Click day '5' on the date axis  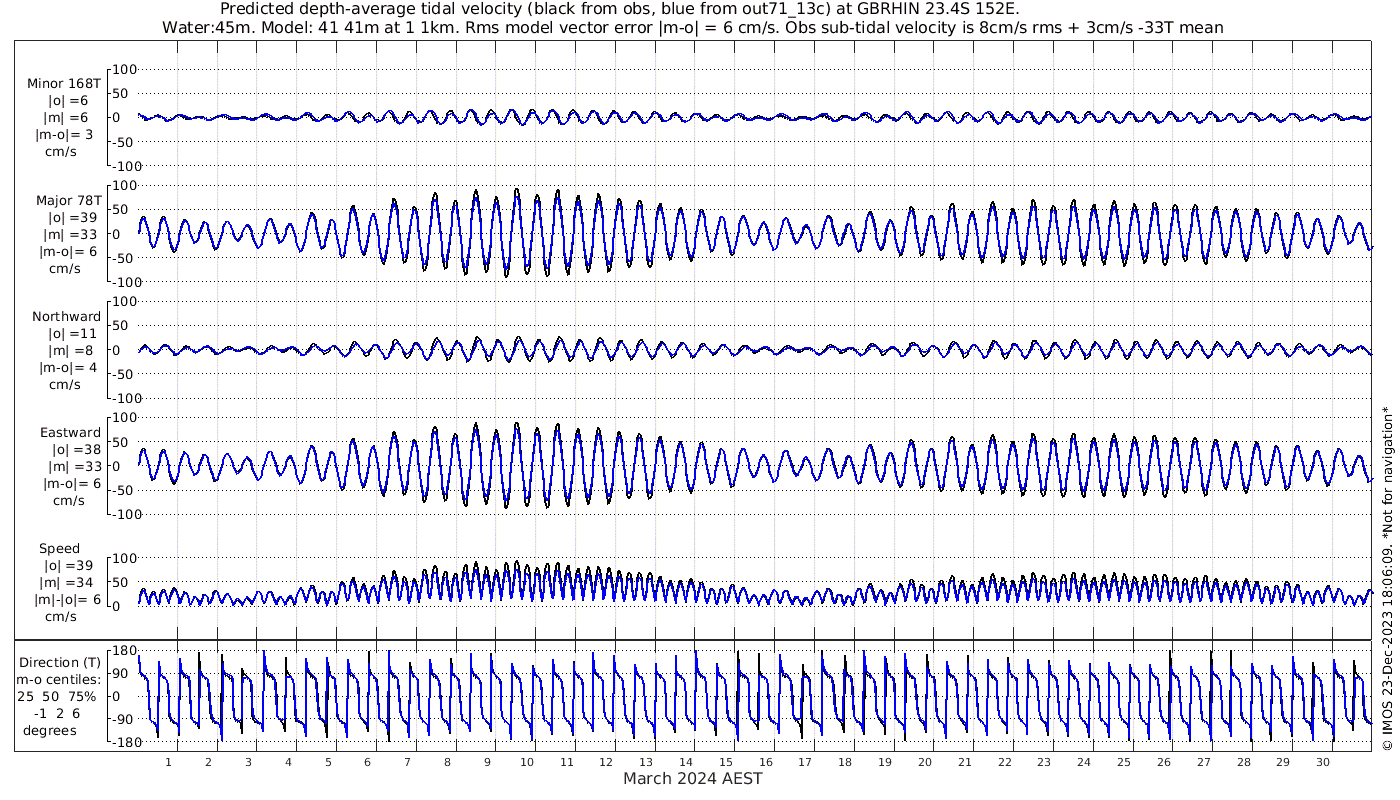(328, 762)
